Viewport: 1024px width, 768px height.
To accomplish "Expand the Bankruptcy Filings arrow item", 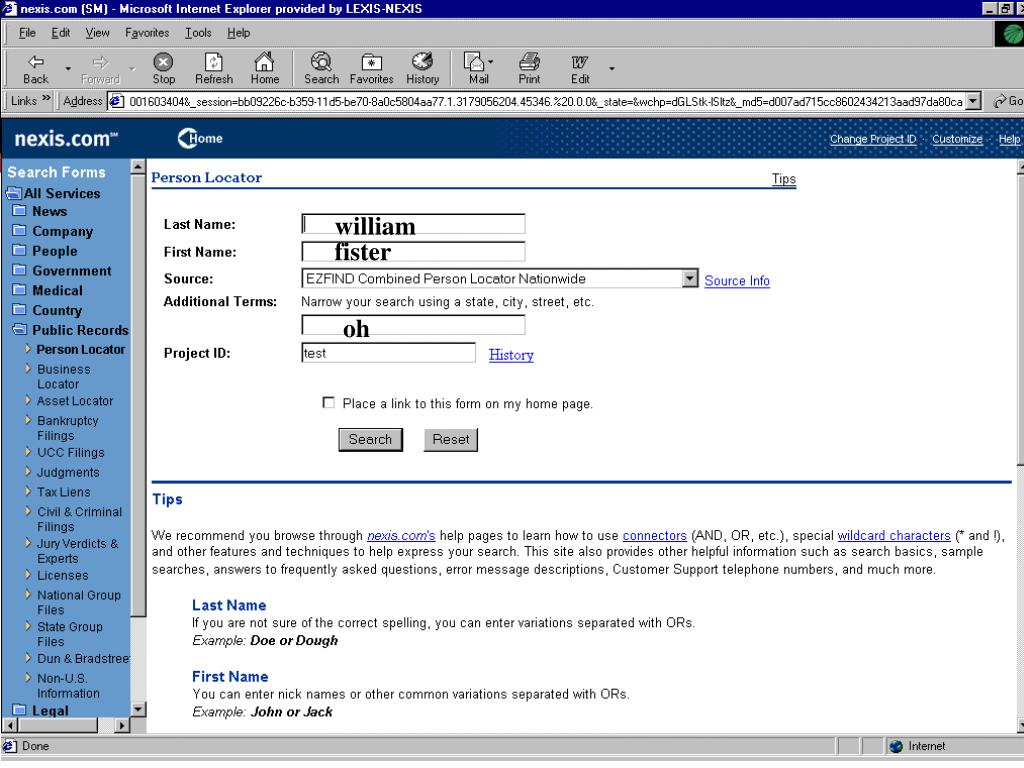I will (28, 419).
